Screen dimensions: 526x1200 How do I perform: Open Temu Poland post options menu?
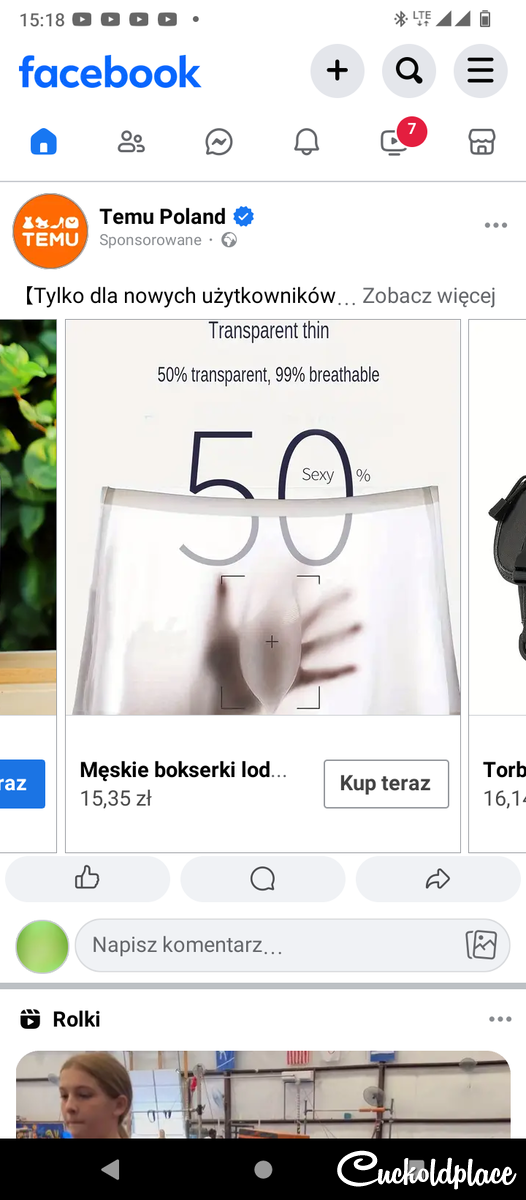tap(496, 225)
